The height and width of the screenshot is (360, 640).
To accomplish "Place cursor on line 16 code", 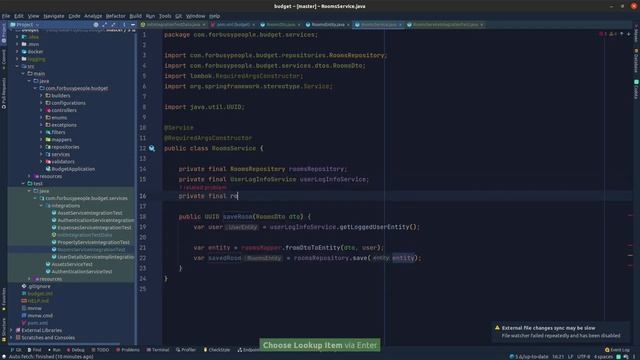I will pos(208,196).
